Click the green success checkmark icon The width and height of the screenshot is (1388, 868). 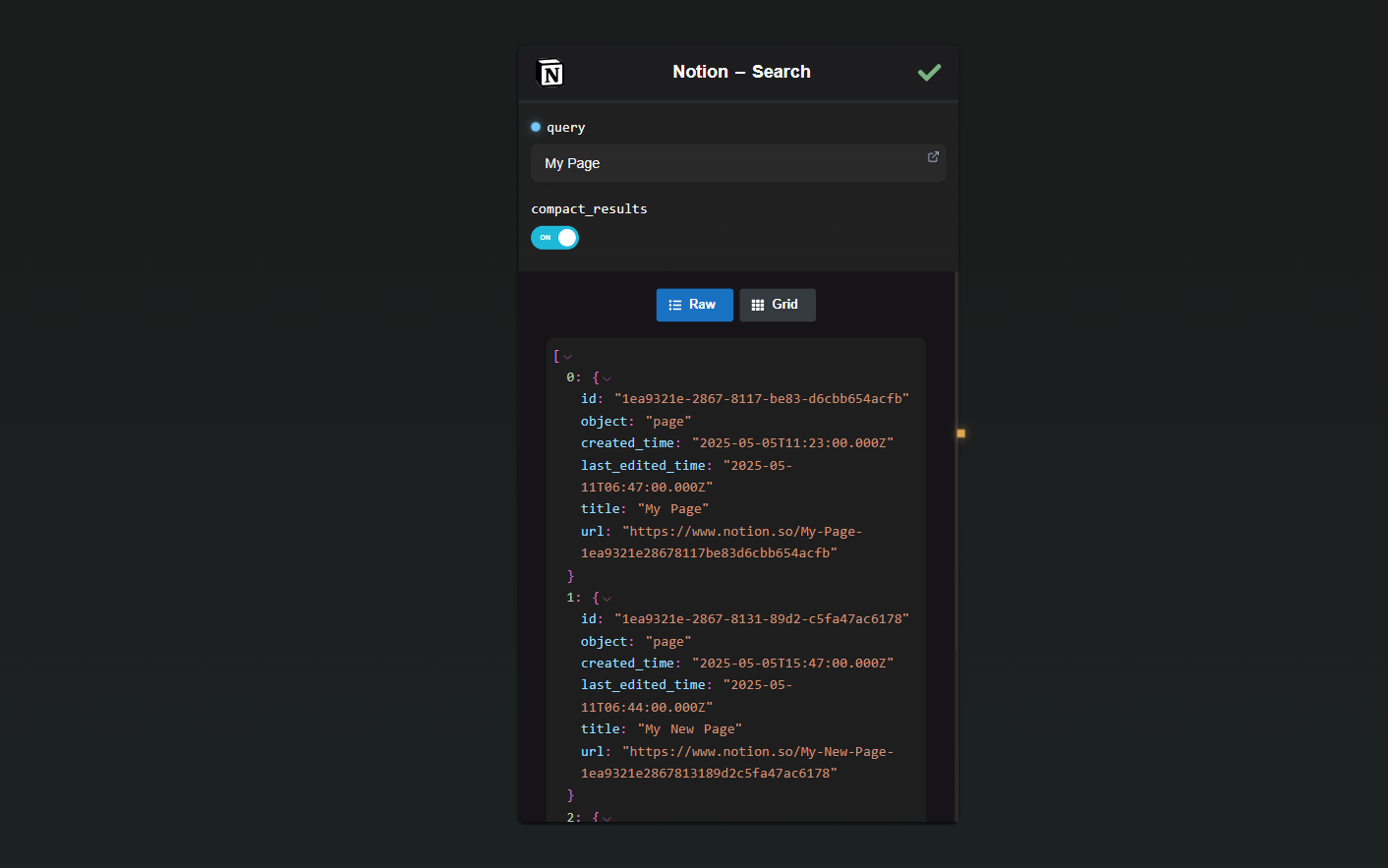pos(929,72)
